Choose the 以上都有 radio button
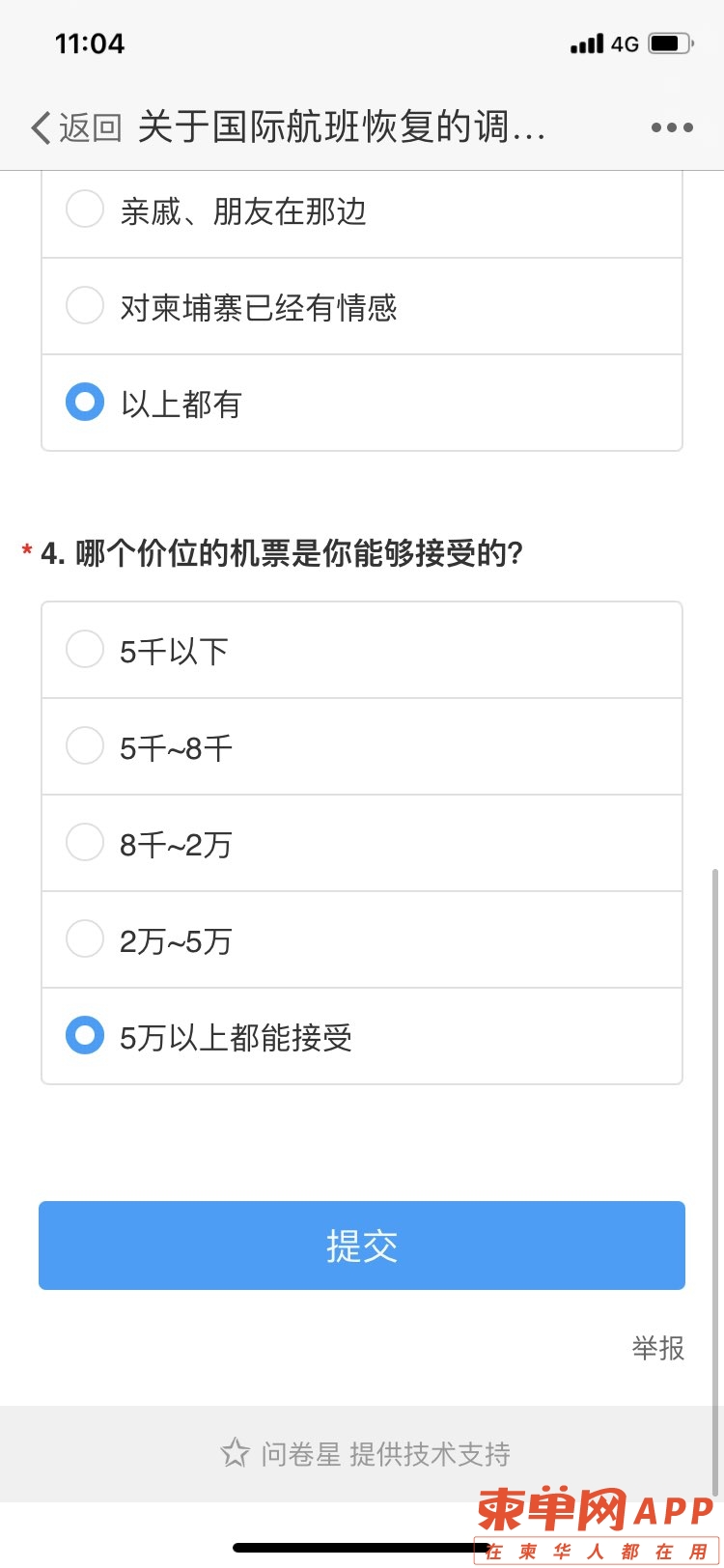The height and width of the screenshot is (1568, 724). tap(362, 403)
